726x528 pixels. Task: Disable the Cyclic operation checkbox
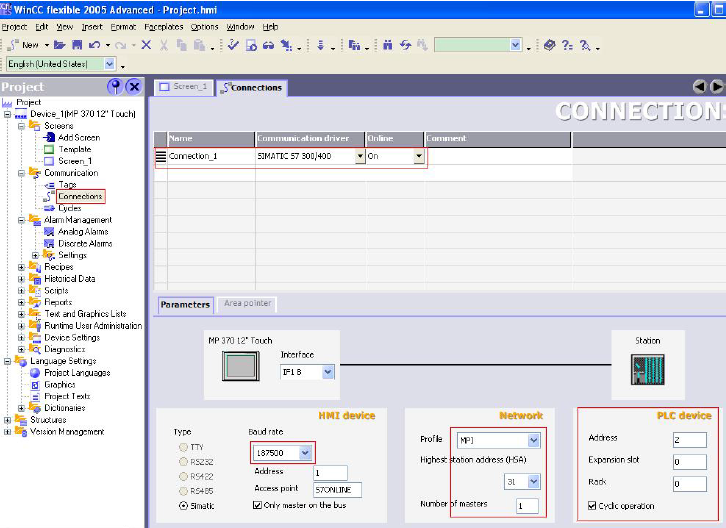click(593, 506)
